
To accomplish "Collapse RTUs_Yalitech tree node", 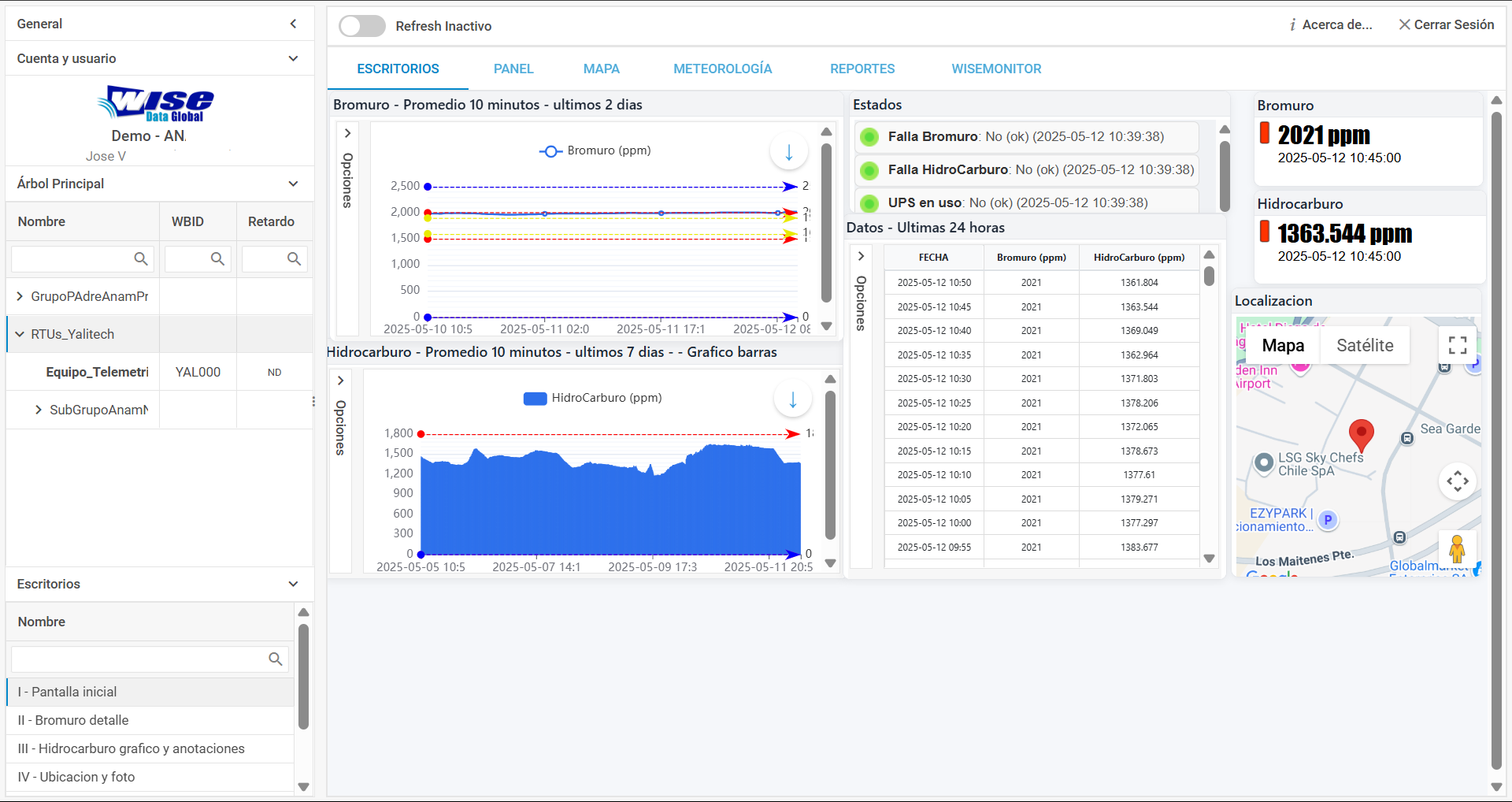I will click(x=20, y=334).
